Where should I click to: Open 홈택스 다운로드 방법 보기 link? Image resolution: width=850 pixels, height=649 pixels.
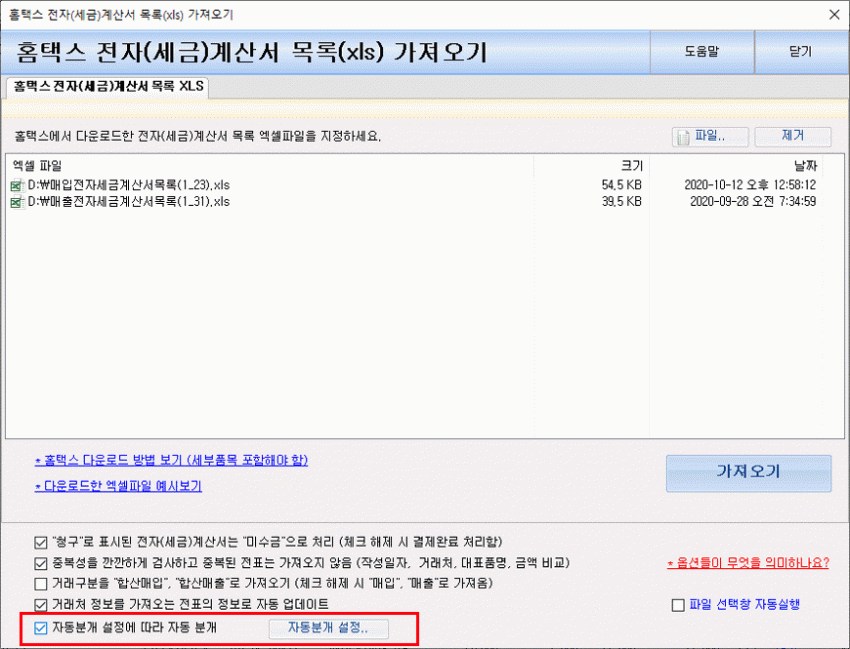tap(171, 461)
